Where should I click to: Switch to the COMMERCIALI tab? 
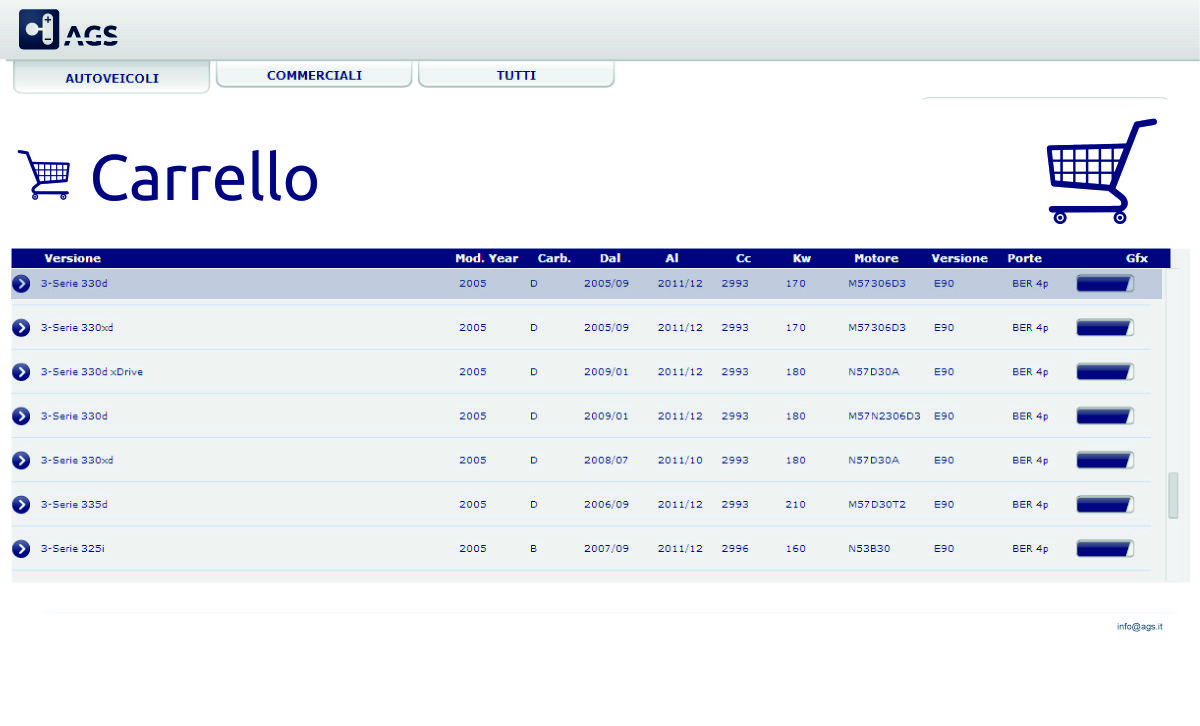(x=314, y=75)
